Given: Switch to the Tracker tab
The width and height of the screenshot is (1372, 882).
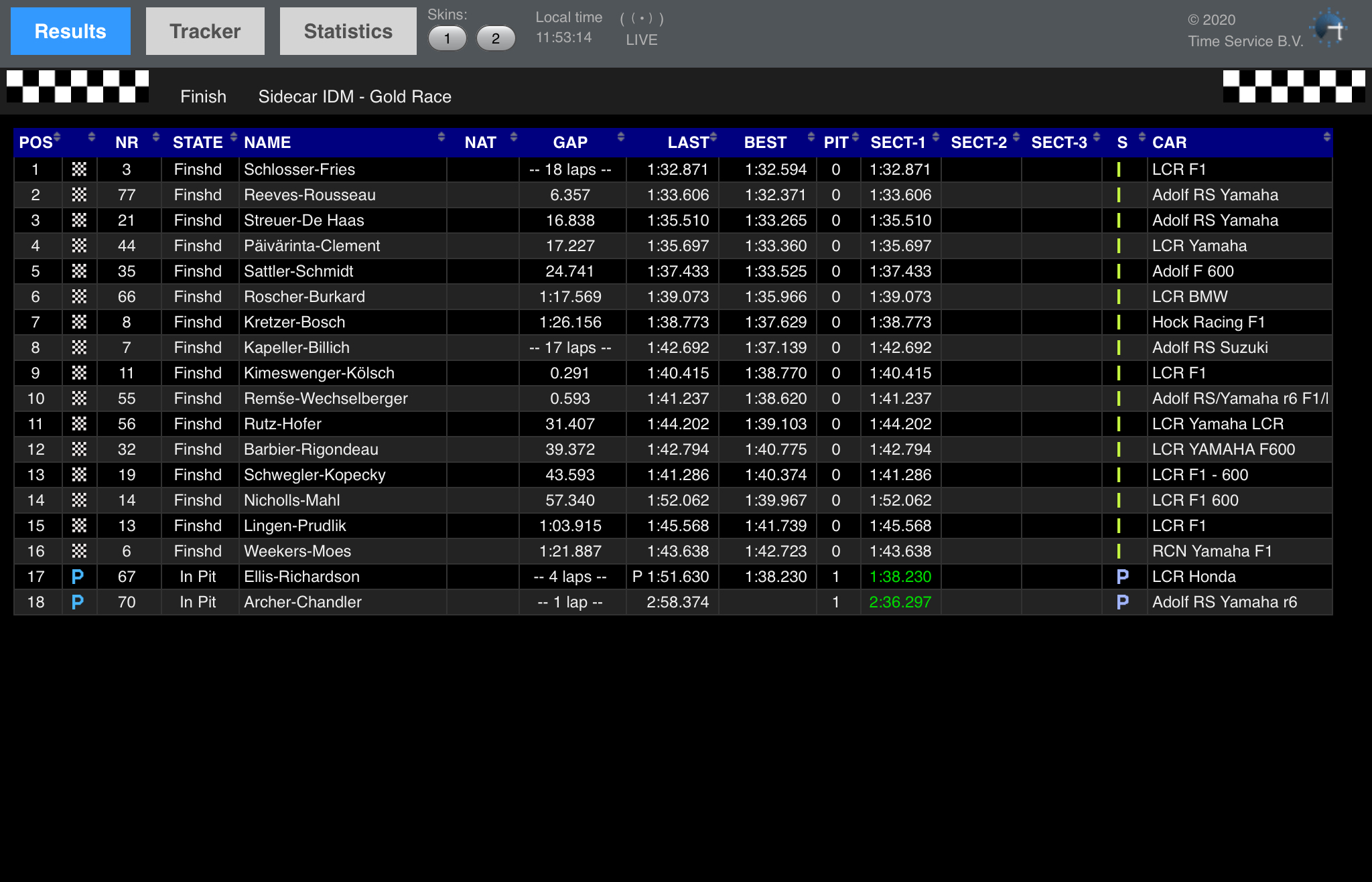Looking at the screenshot, I should click(205, 31).
